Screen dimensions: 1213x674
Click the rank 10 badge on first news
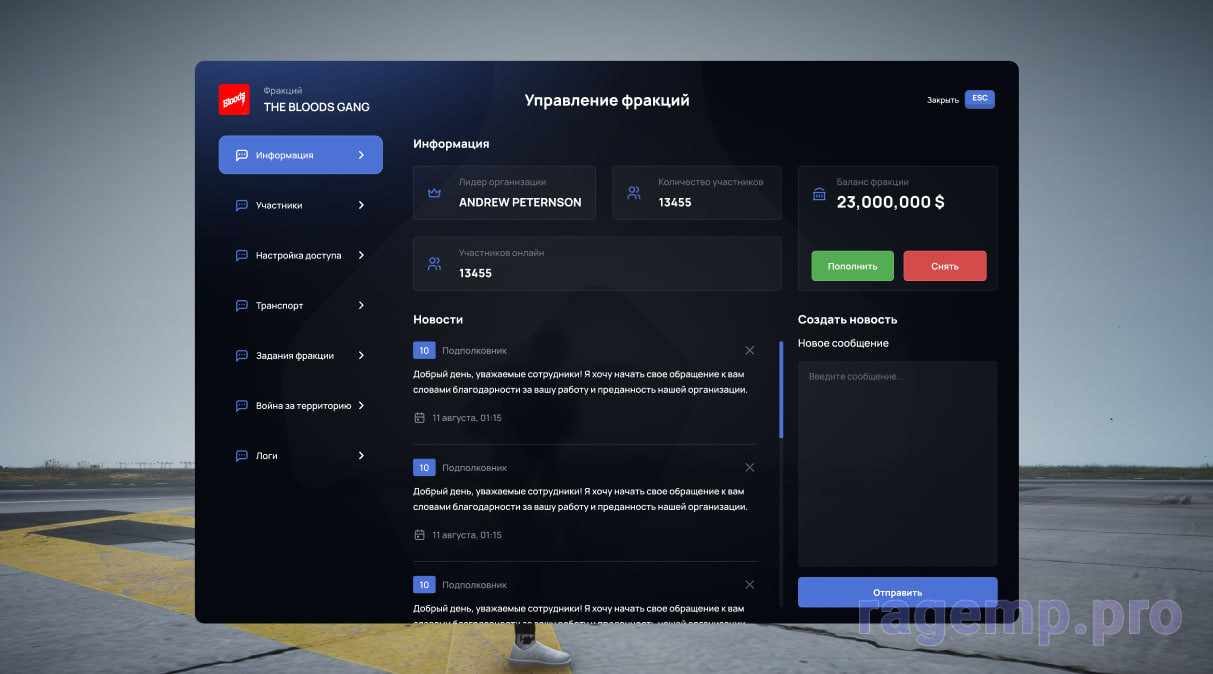coord(424,350)
